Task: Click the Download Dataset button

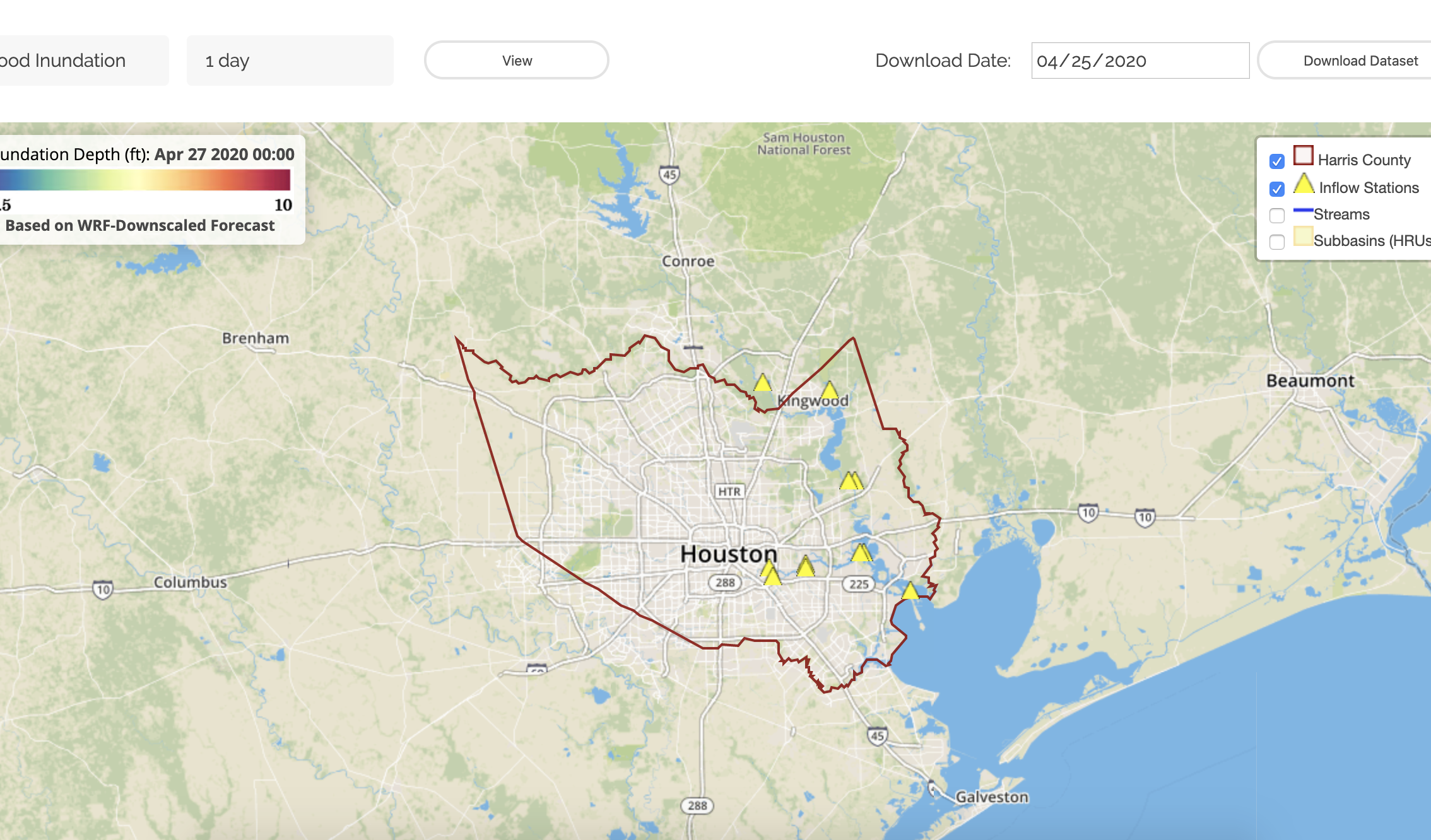Action: (x=1360, y=60)
